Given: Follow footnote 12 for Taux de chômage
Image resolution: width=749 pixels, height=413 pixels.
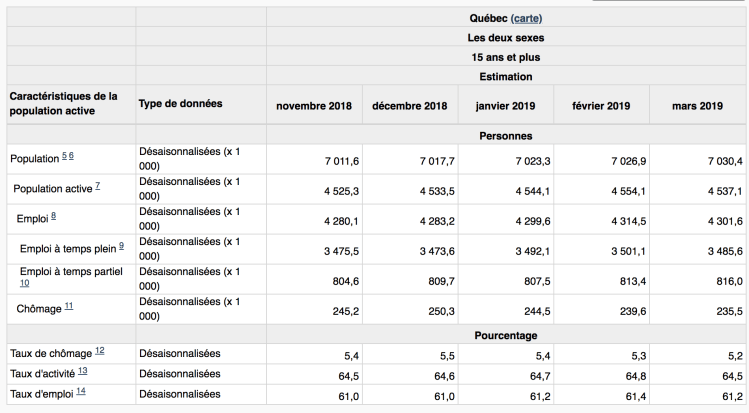Looking at the screenshot, I should coord(100,350).
